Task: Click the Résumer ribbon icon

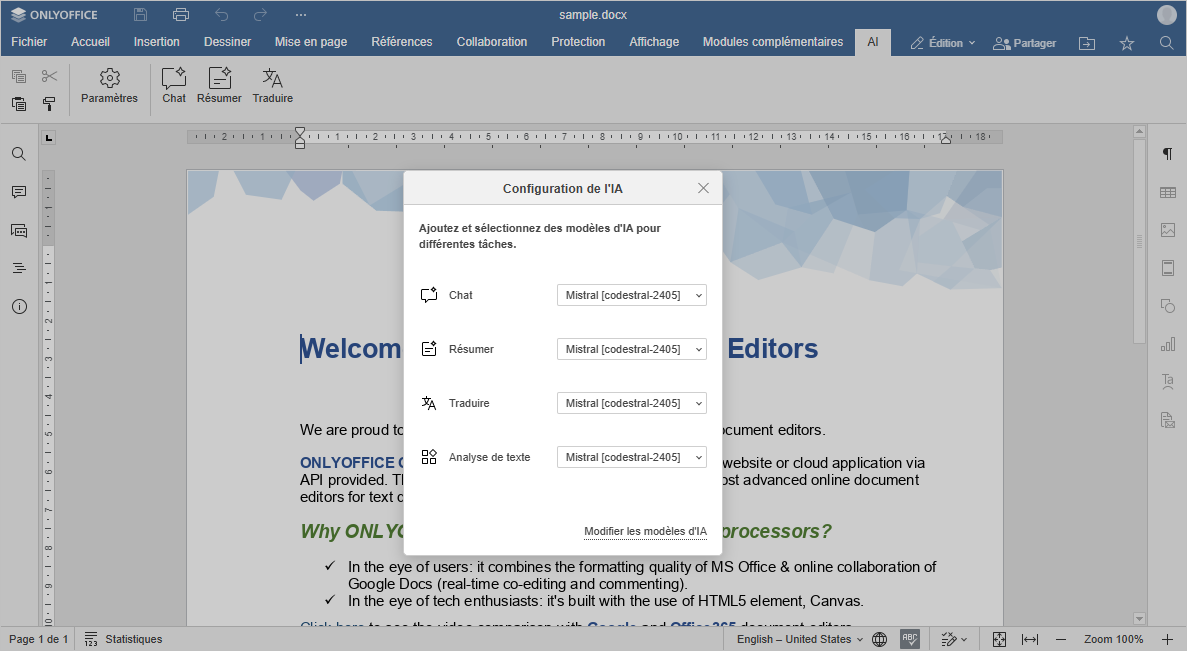Action: coord(219,85)
